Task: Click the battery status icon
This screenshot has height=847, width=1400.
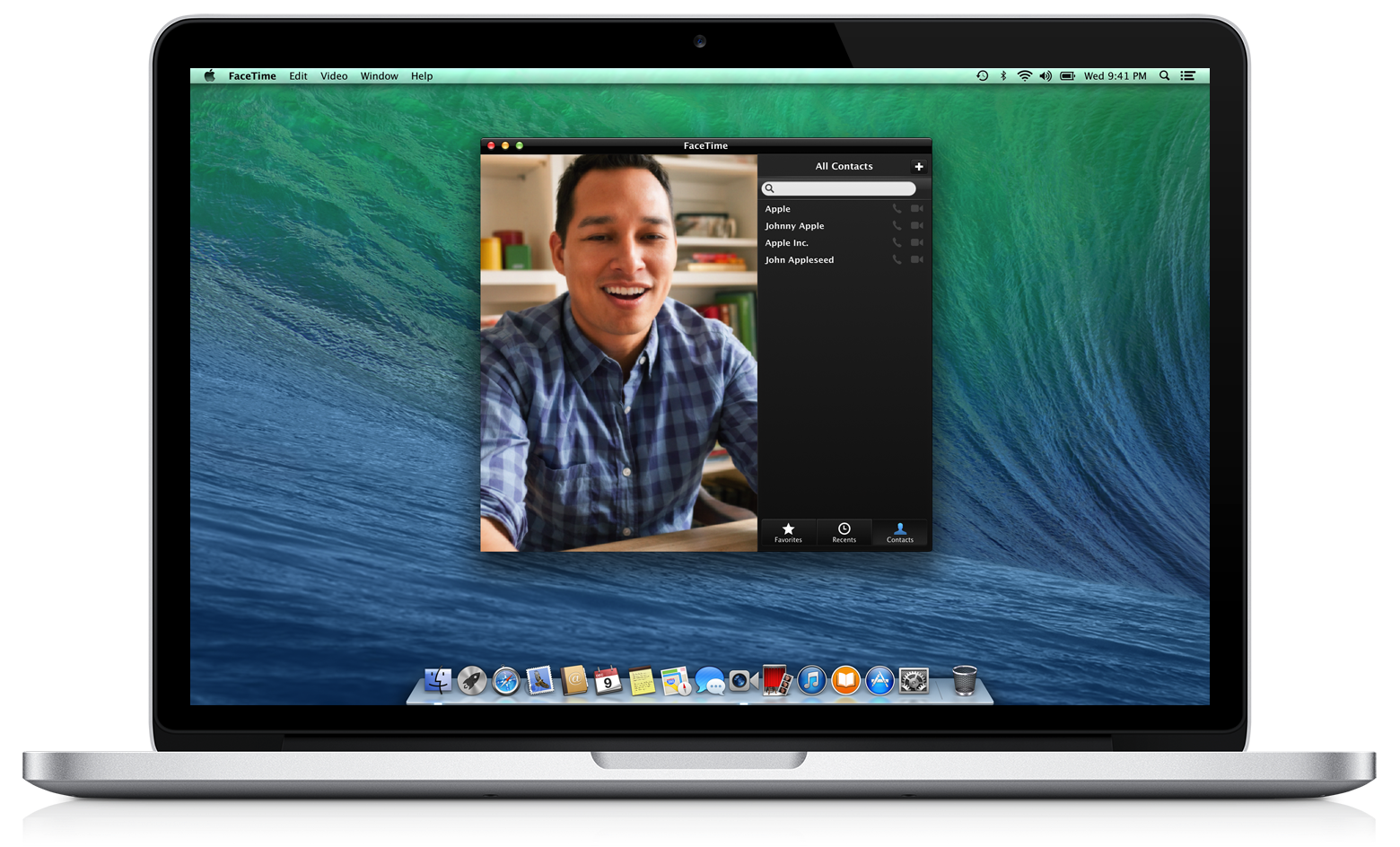Action: pos(1068,76)
